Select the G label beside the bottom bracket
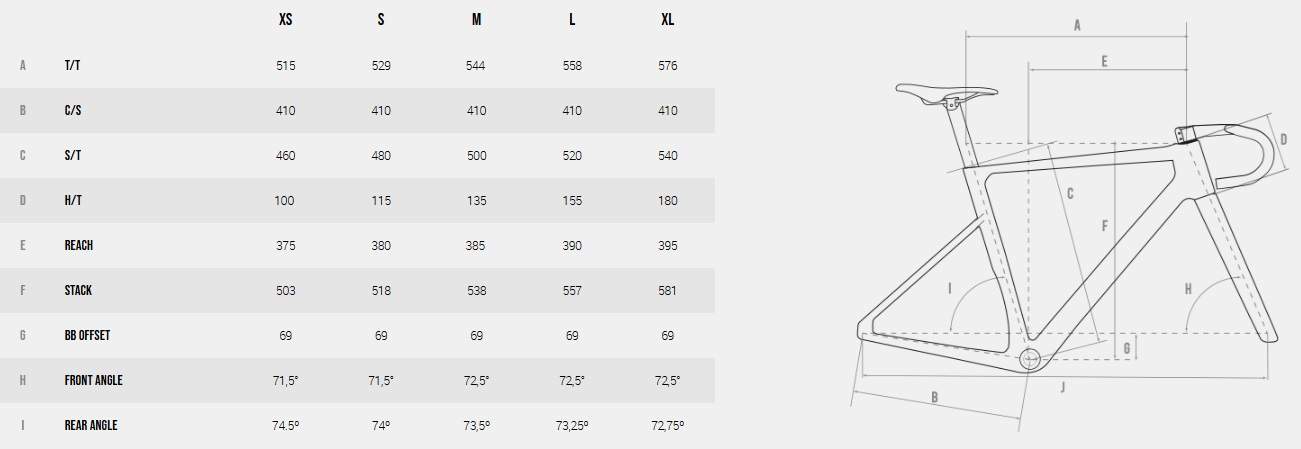This screenshot has height=449, width=1301. click(1126, 348)
